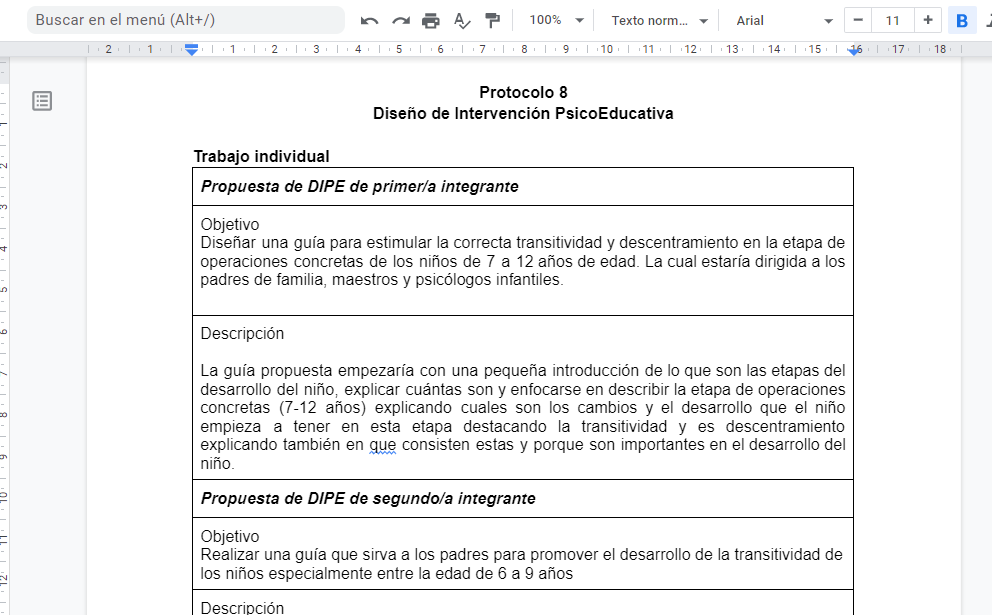The image size is (992, 615).
Task: Click the blue indent marker on the ruler
Action: [190, 47]
